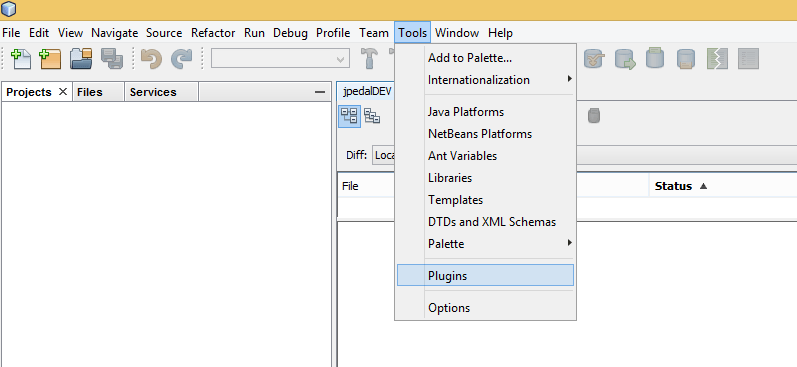This screenshot has height=367, width=797.
Task: Open Options from Tools menu
Action: (486, 308)
